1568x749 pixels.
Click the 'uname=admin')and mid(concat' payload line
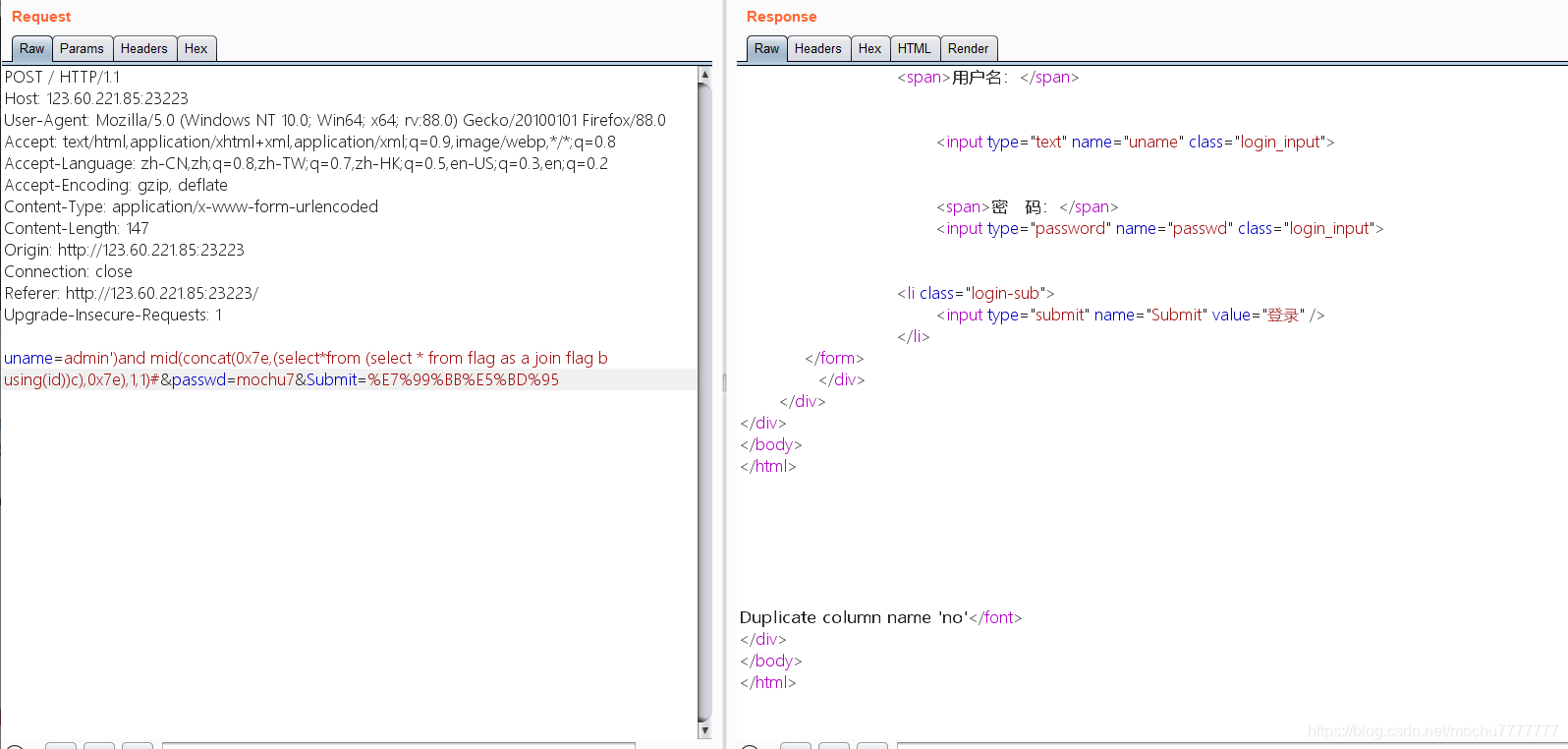click(x=306, y=358)
